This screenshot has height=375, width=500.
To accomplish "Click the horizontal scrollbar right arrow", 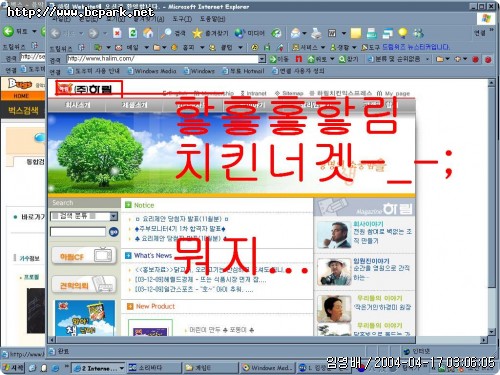I will 484,340.
